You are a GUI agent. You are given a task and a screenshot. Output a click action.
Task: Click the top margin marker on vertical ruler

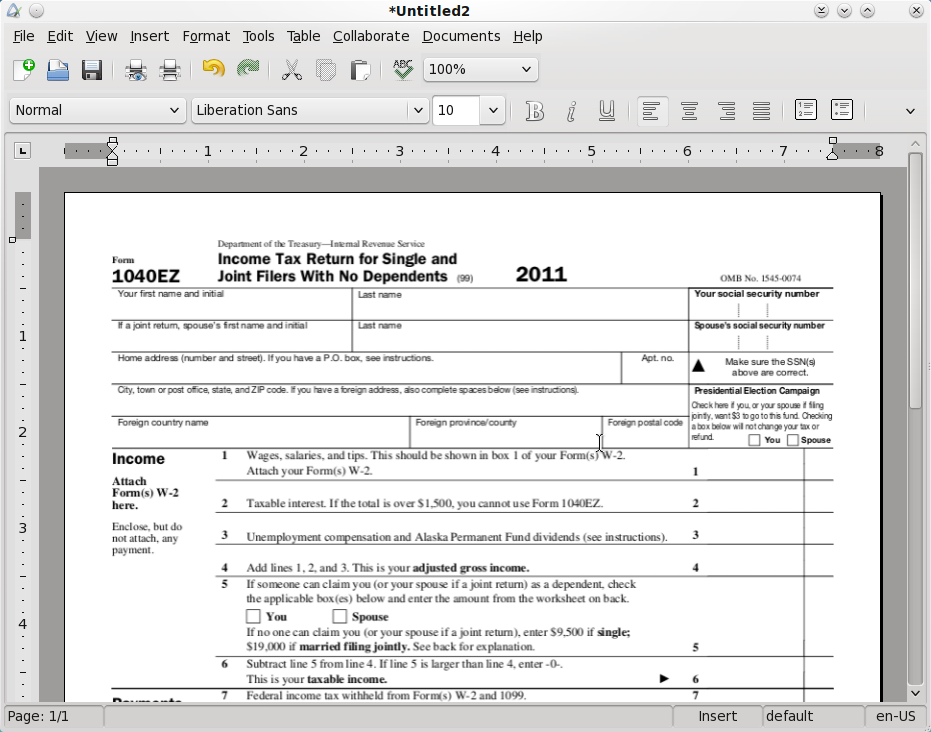tap(12, 240)
